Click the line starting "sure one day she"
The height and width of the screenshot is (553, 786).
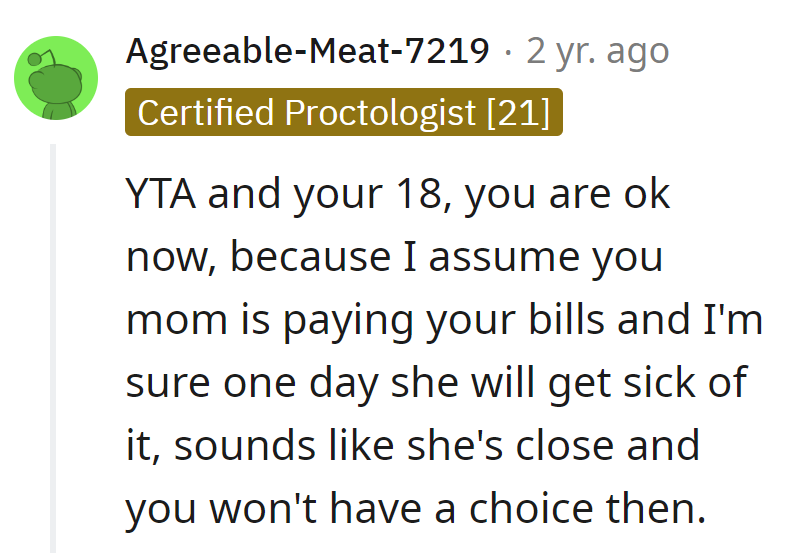(436, 382)
